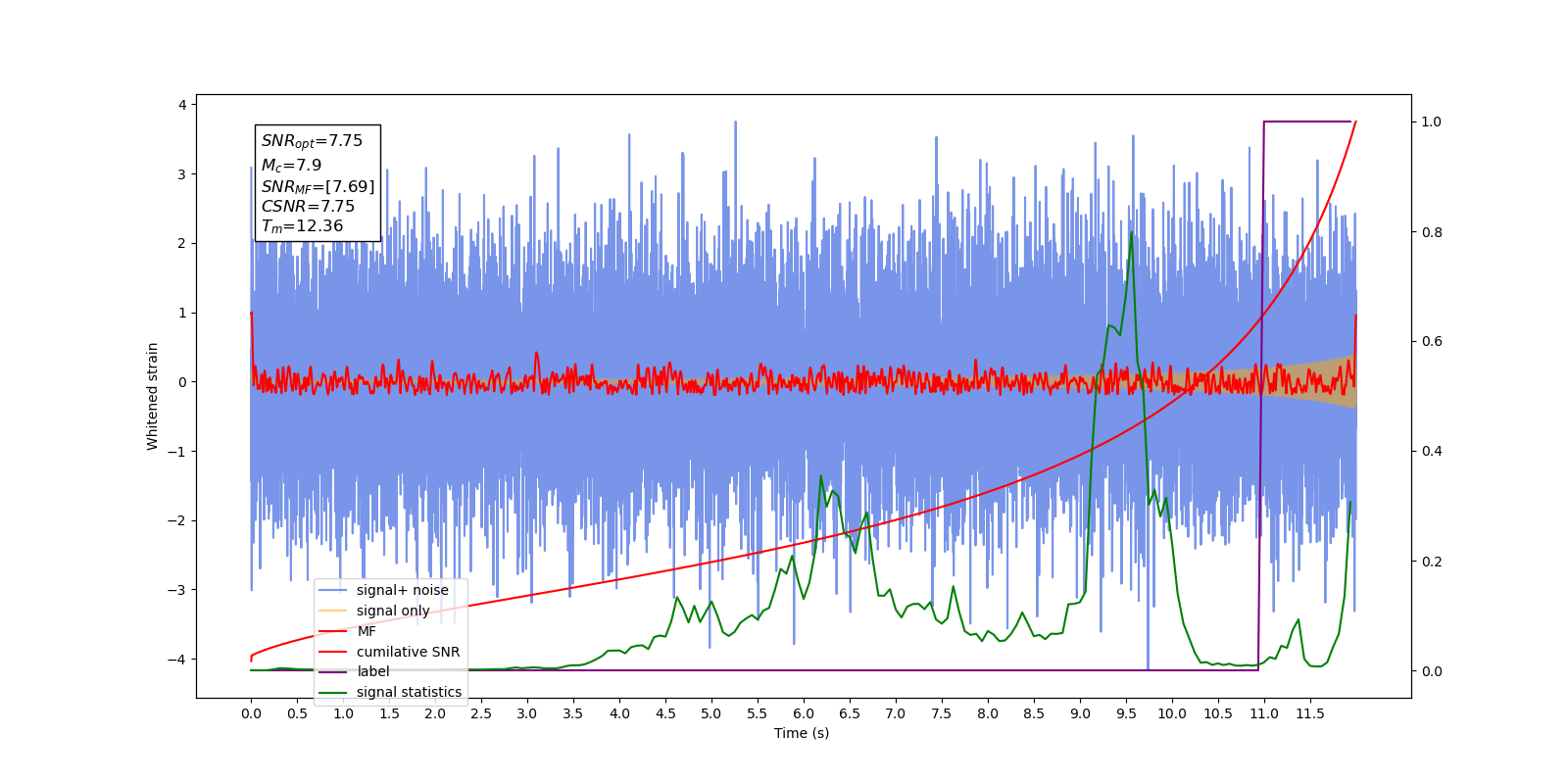Click the 3.0 tick on time axis
Image resolution: width=1568 pixels, height=784 pixels.
pos(527,713)
